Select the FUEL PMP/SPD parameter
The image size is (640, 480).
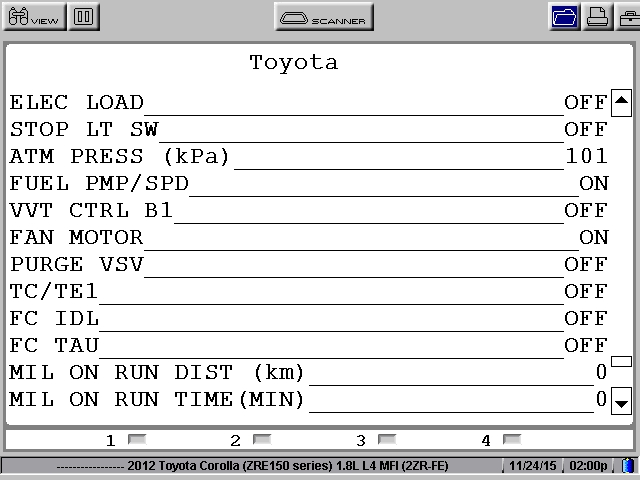pyautogui.click(x=309, y=183)
